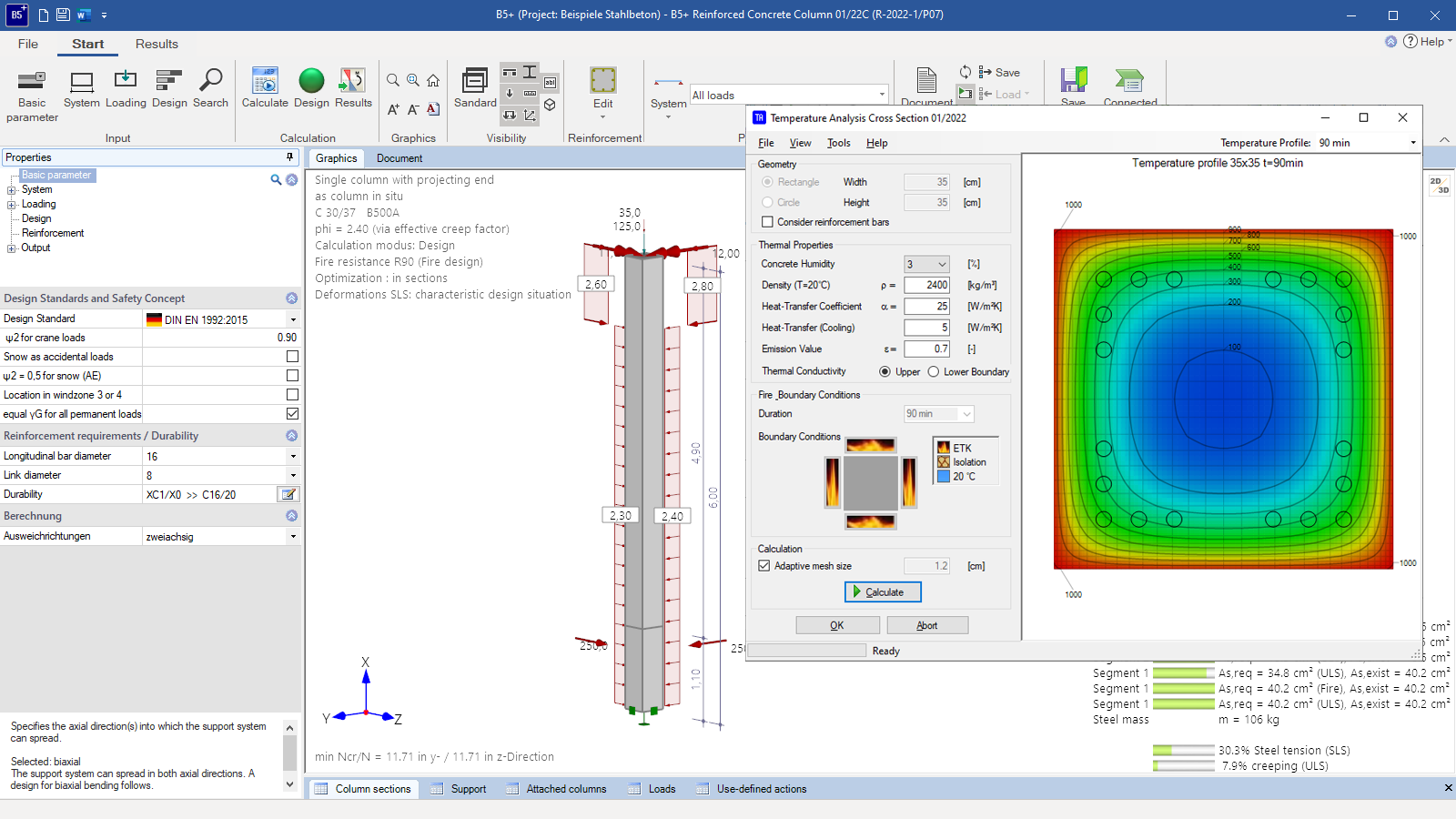
Task: Toggle Snow as accidental loads checkbox
Action: coord(292,357)
